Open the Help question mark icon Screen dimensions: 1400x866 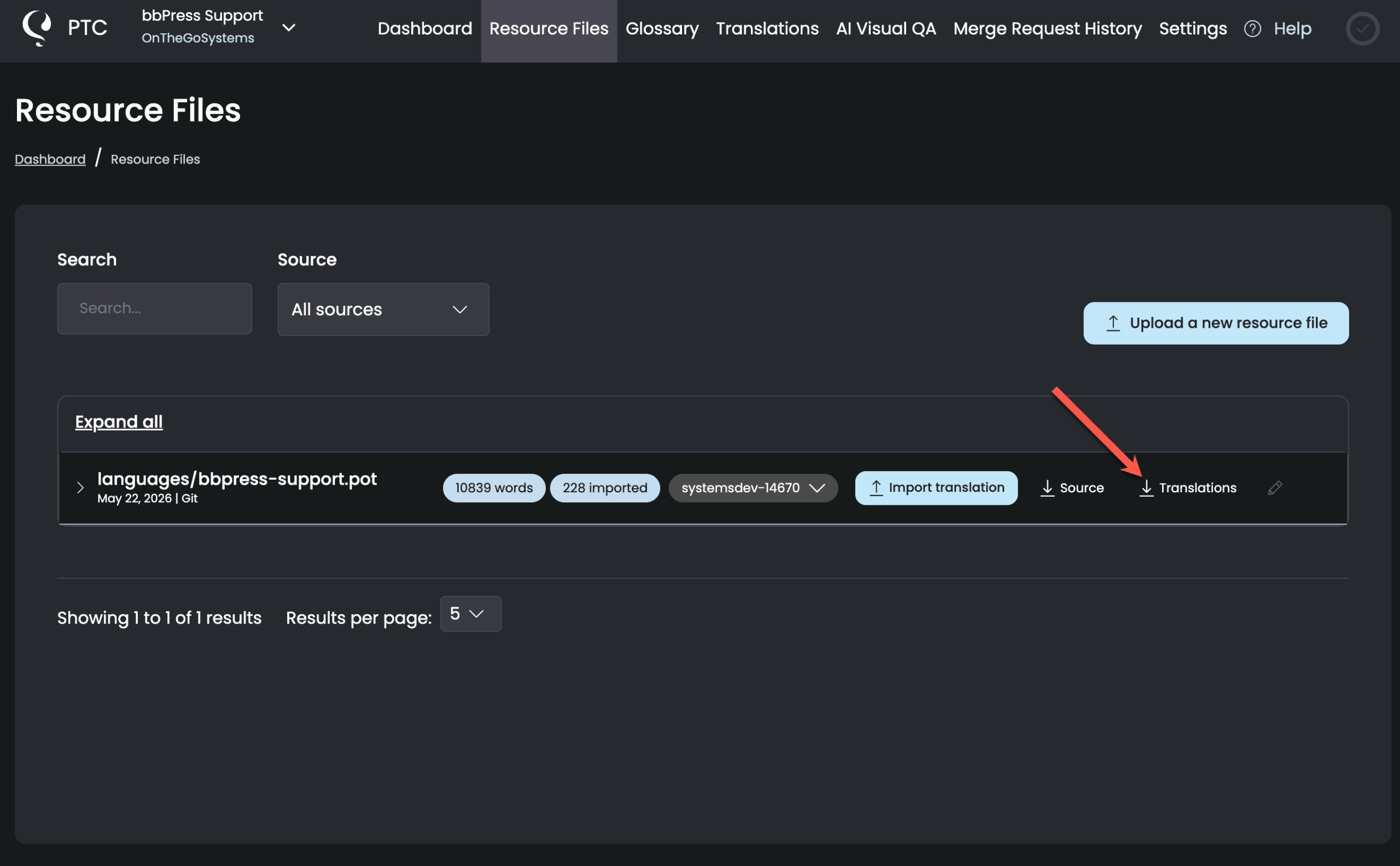(1252, 28)
